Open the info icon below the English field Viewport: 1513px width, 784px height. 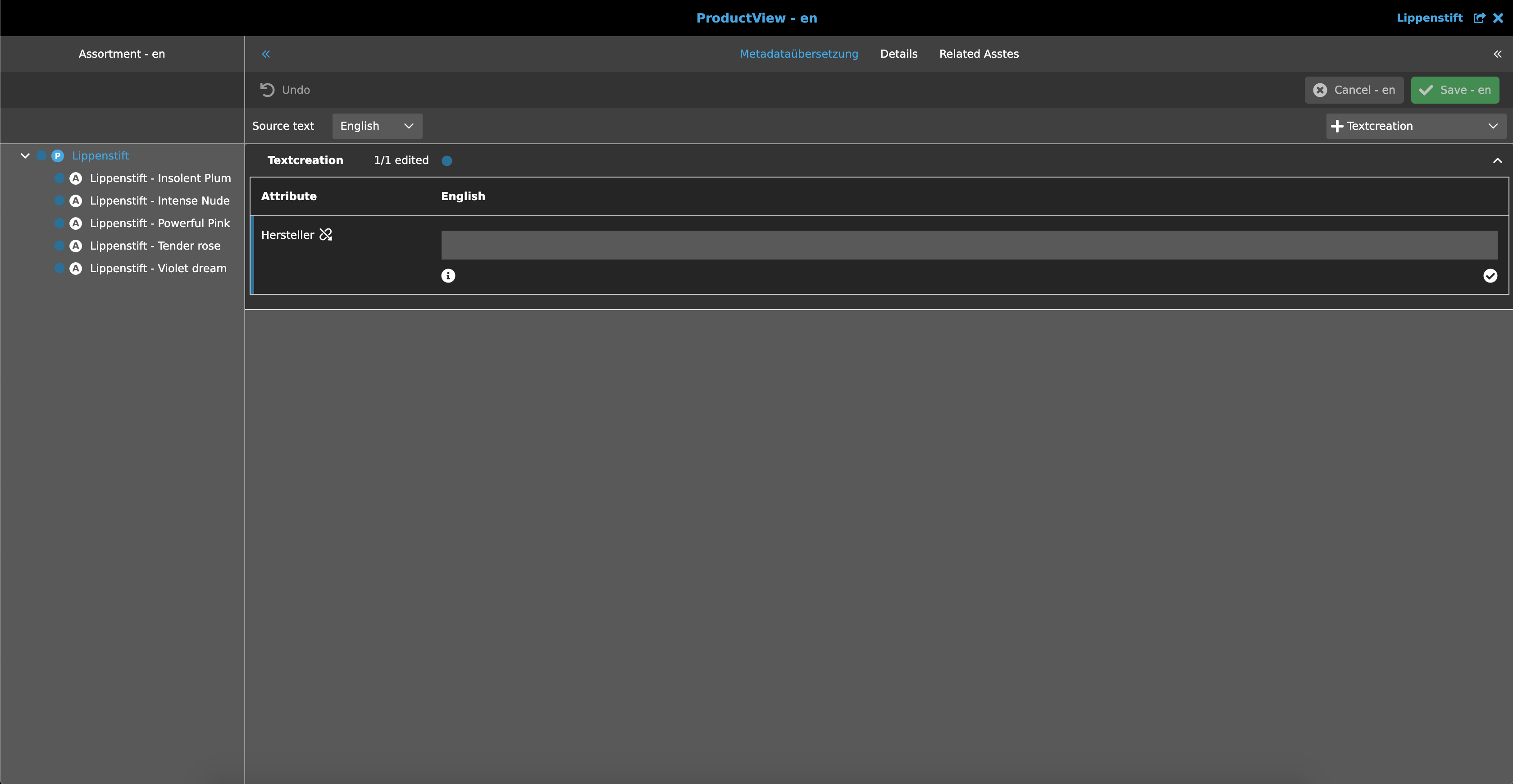[x=448, y=275]
